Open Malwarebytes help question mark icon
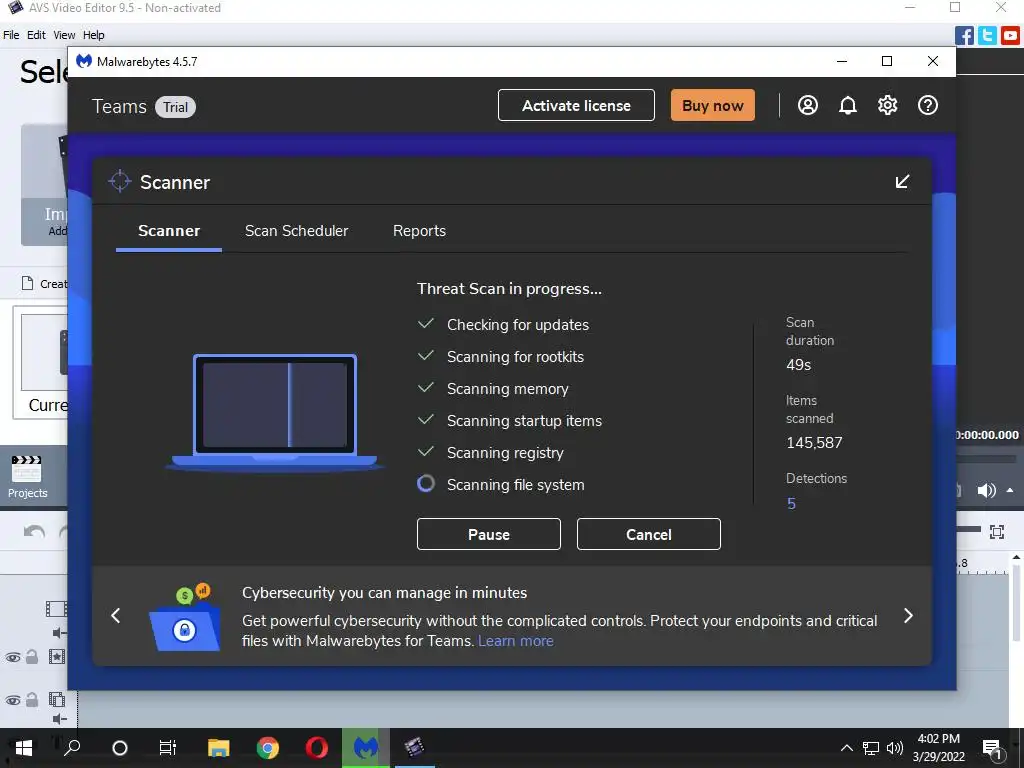 (928, 105)
